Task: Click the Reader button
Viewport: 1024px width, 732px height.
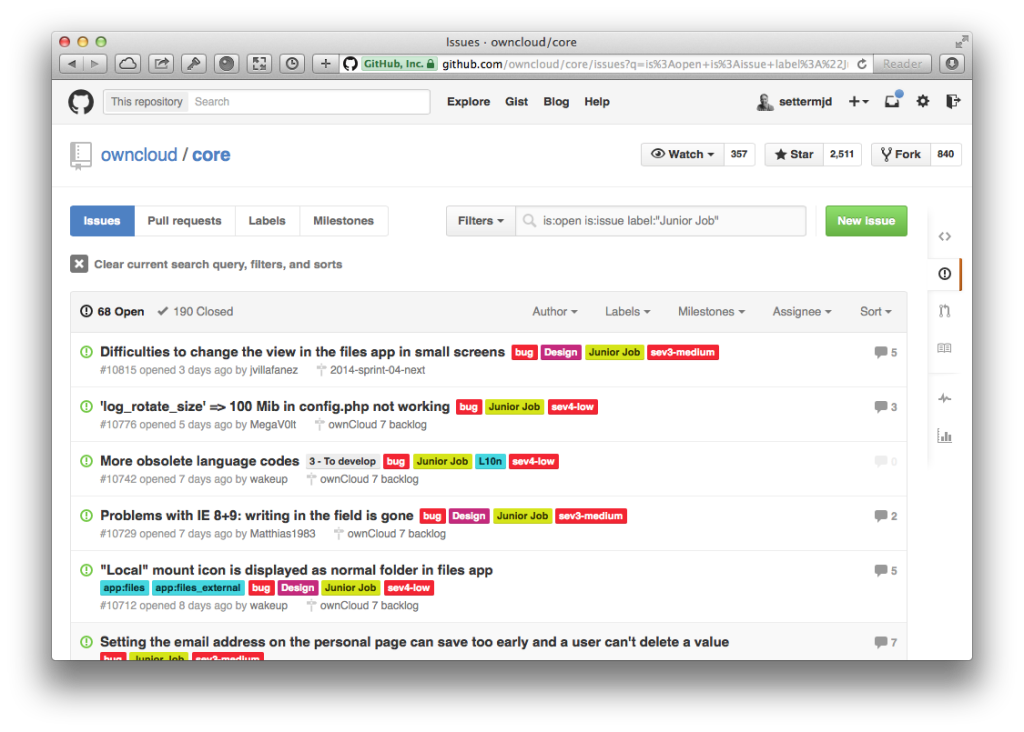Action: (902, 64)
